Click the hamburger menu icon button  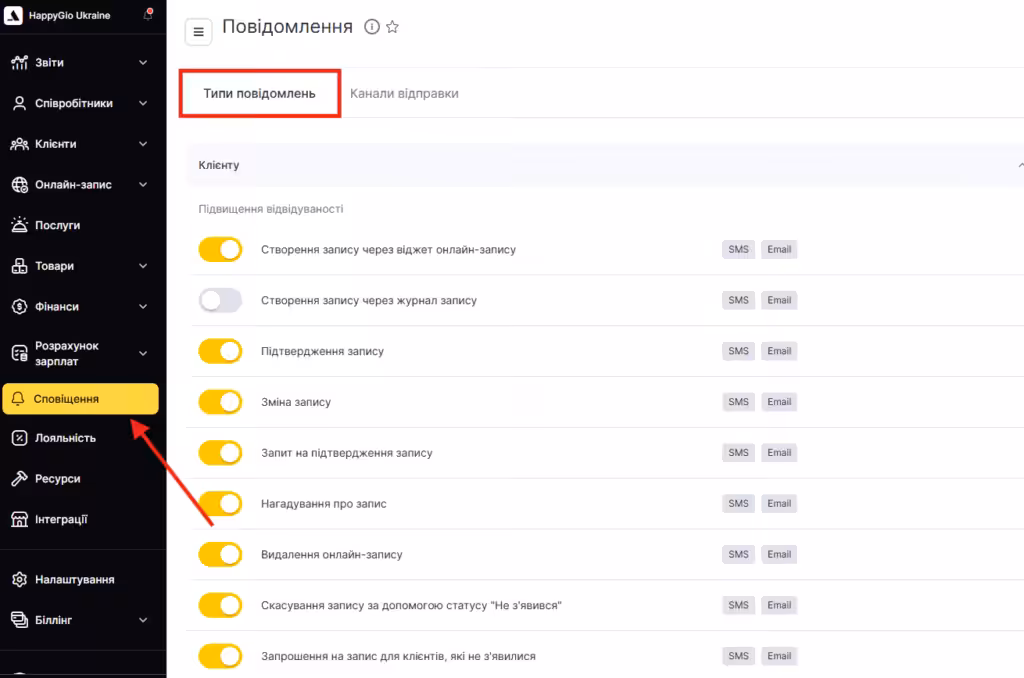point(198,32)
